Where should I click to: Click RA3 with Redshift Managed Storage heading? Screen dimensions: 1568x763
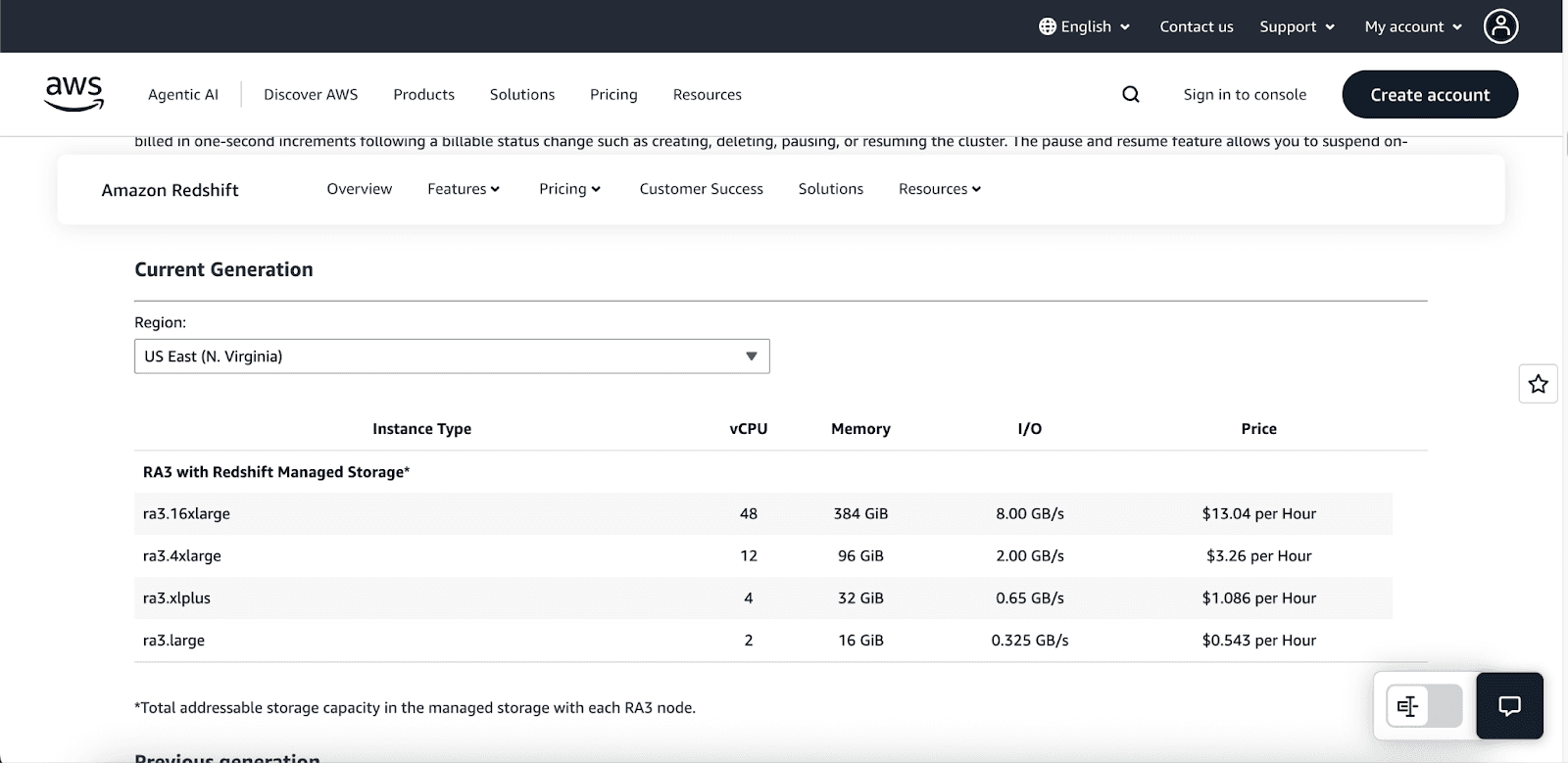coord(276,471)
